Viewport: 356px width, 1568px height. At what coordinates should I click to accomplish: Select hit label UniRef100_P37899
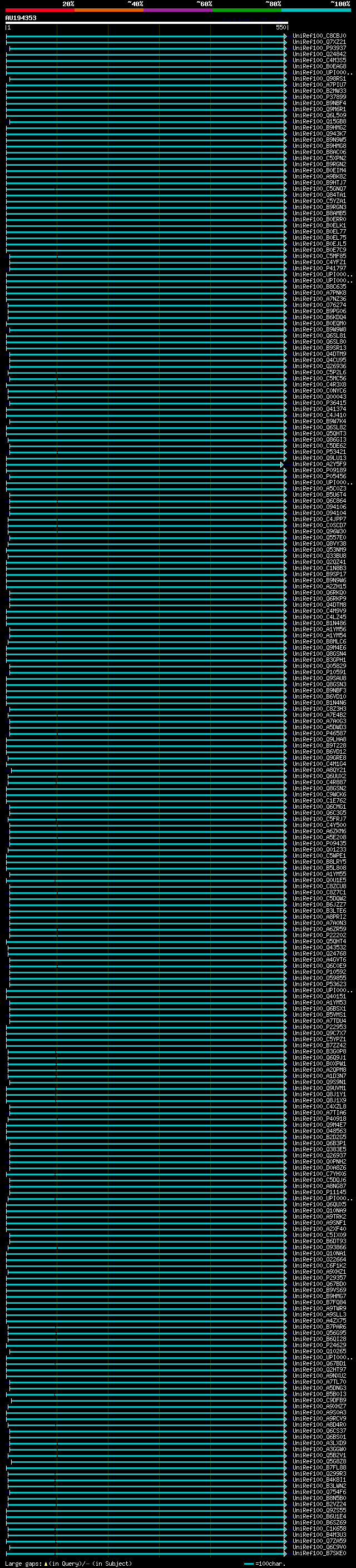click(x=319, y=97)
